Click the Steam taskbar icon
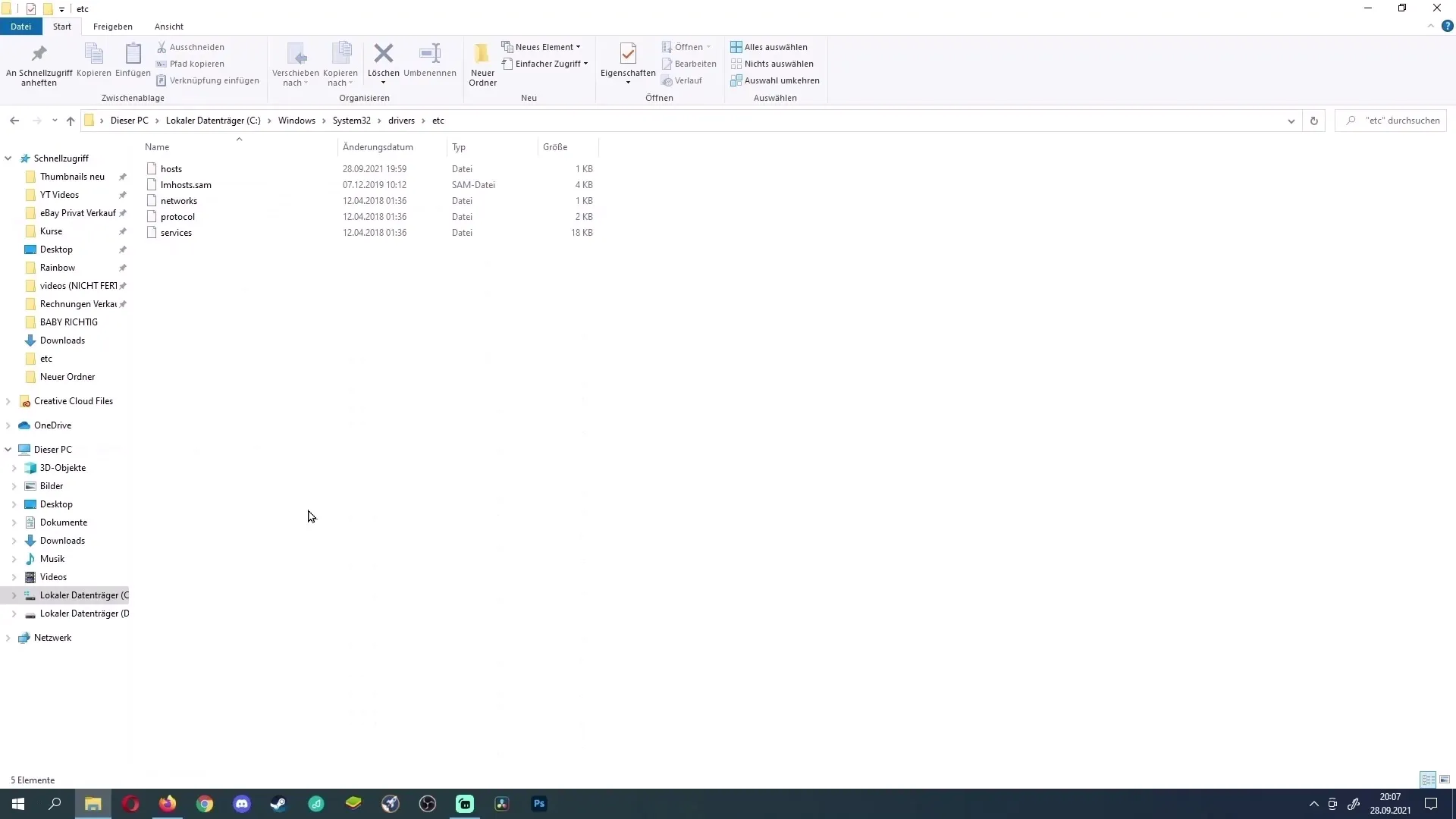 279,803
